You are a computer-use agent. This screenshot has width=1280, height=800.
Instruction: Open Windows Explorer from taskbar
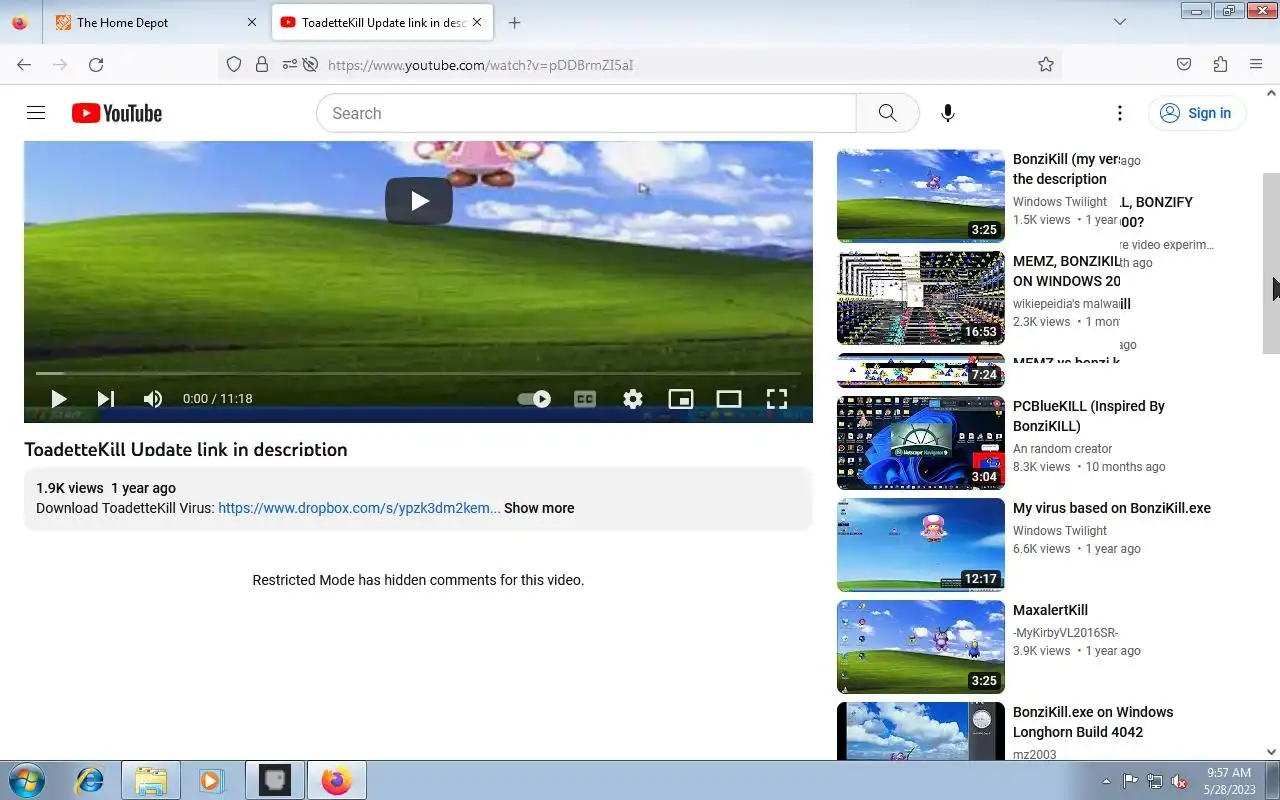[150, 780]
